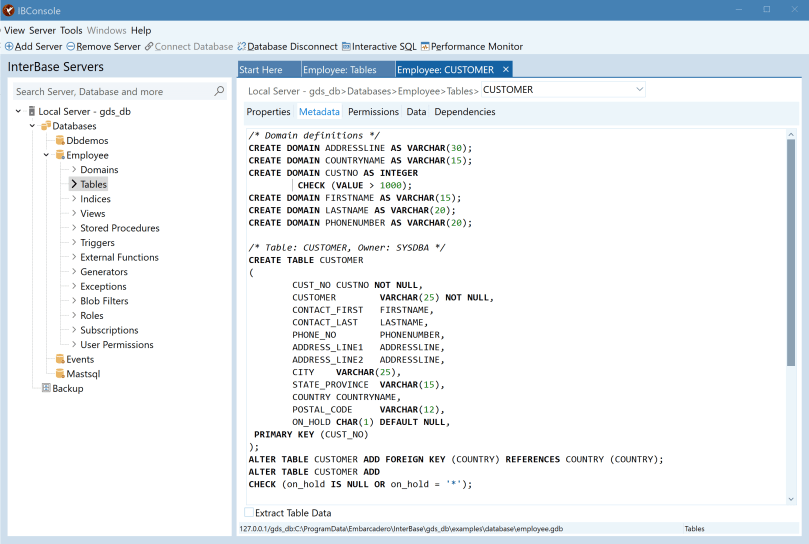Open the Properties sub-tab
Image resolution: width=809 pixels, height=544 pixels.
pyautogui.click(x=268, y=111)
